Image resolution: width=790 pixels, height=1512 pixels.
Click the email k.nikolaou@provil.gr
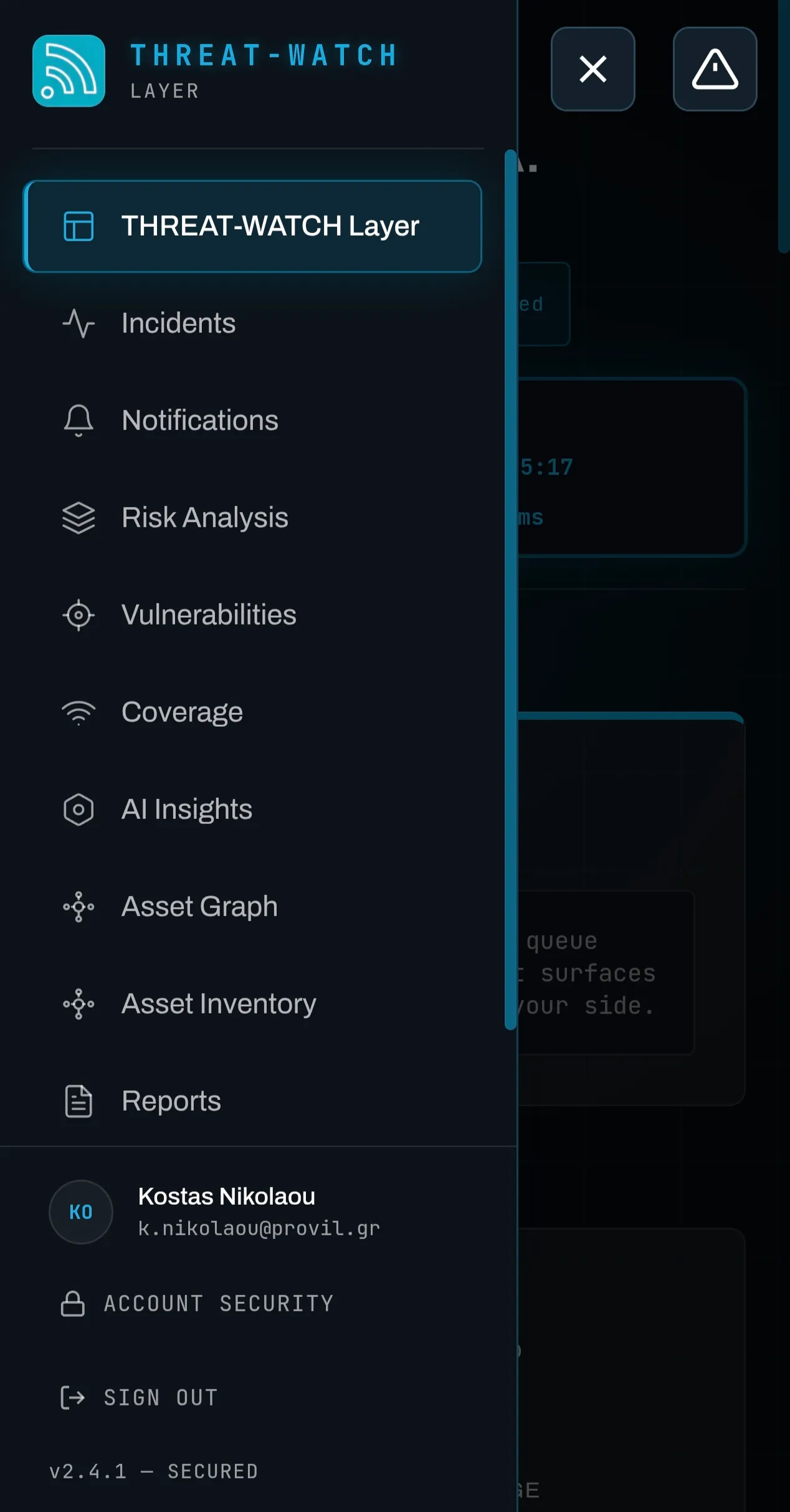coord(259,1228)
